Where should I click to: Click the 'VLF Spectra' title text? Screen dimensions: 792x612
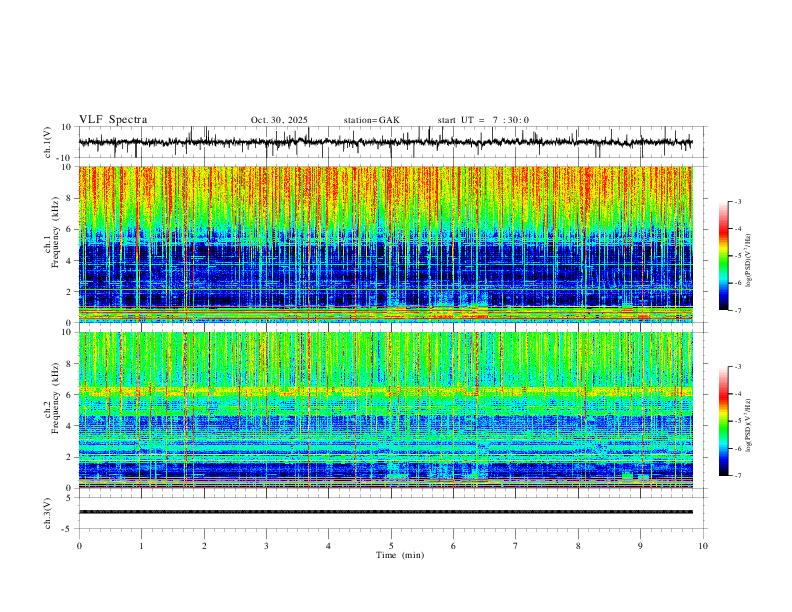(x=113, y=120)
